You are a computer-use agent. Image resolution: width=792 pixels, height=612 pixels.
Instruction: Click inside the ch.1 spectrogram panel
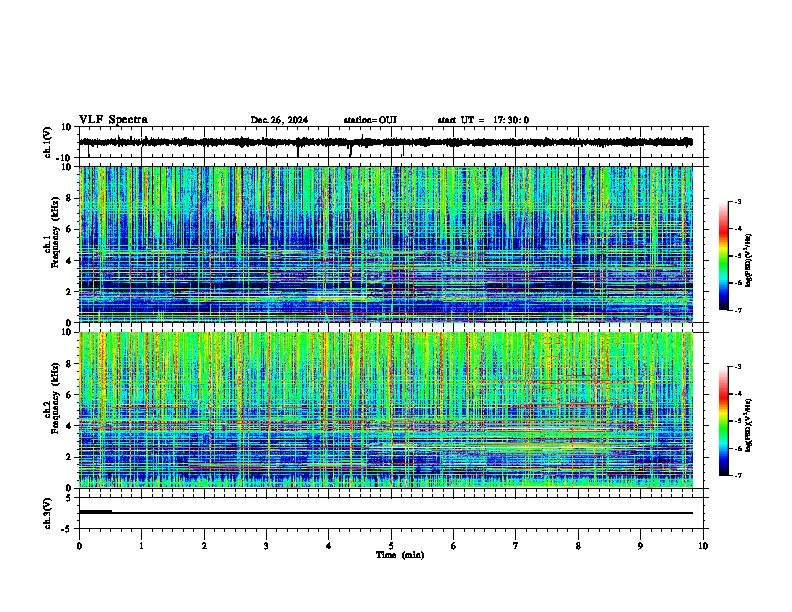click(385, 244)
